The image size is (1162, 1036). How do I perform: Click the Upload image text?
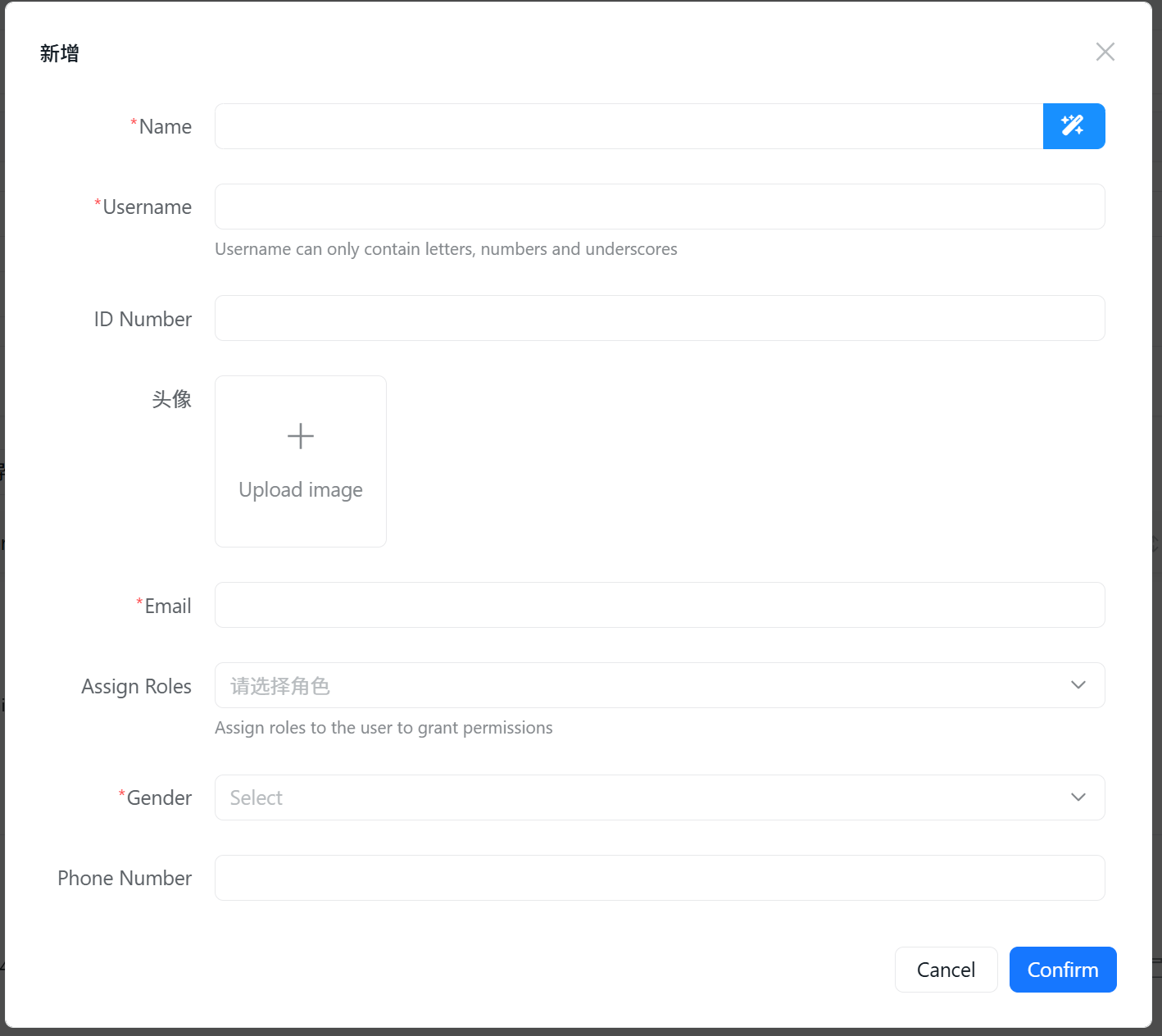(x=301, y=490)
